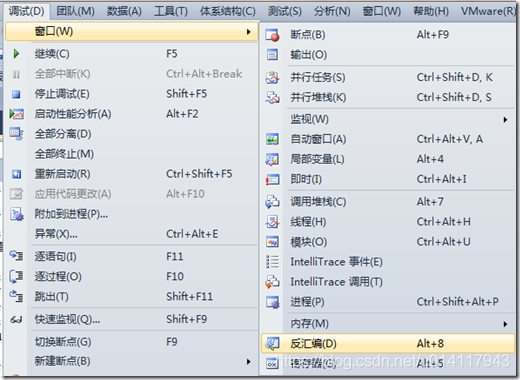This screenshot has height=380, width=520.
Task: Click the 断点 red dot icon
Action: 272,35
